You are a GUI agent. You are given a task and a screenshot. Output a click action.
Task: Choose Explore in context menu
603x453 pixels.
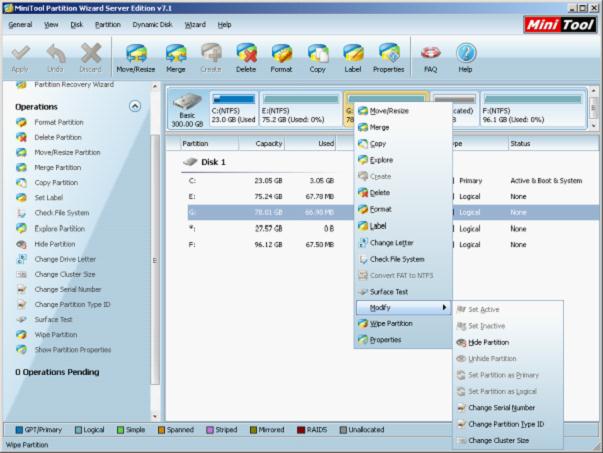(403, 160)
